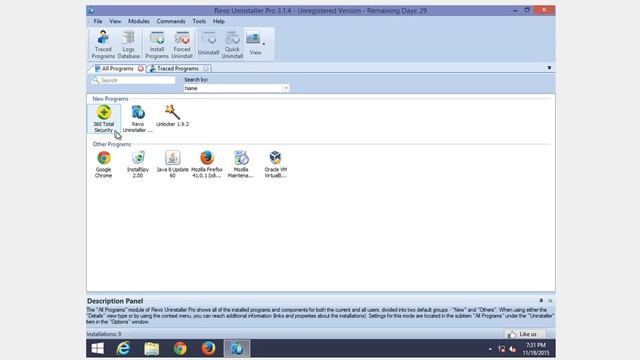
Task: Collapse the New Programs group header
Action: [x=110, y=99]
